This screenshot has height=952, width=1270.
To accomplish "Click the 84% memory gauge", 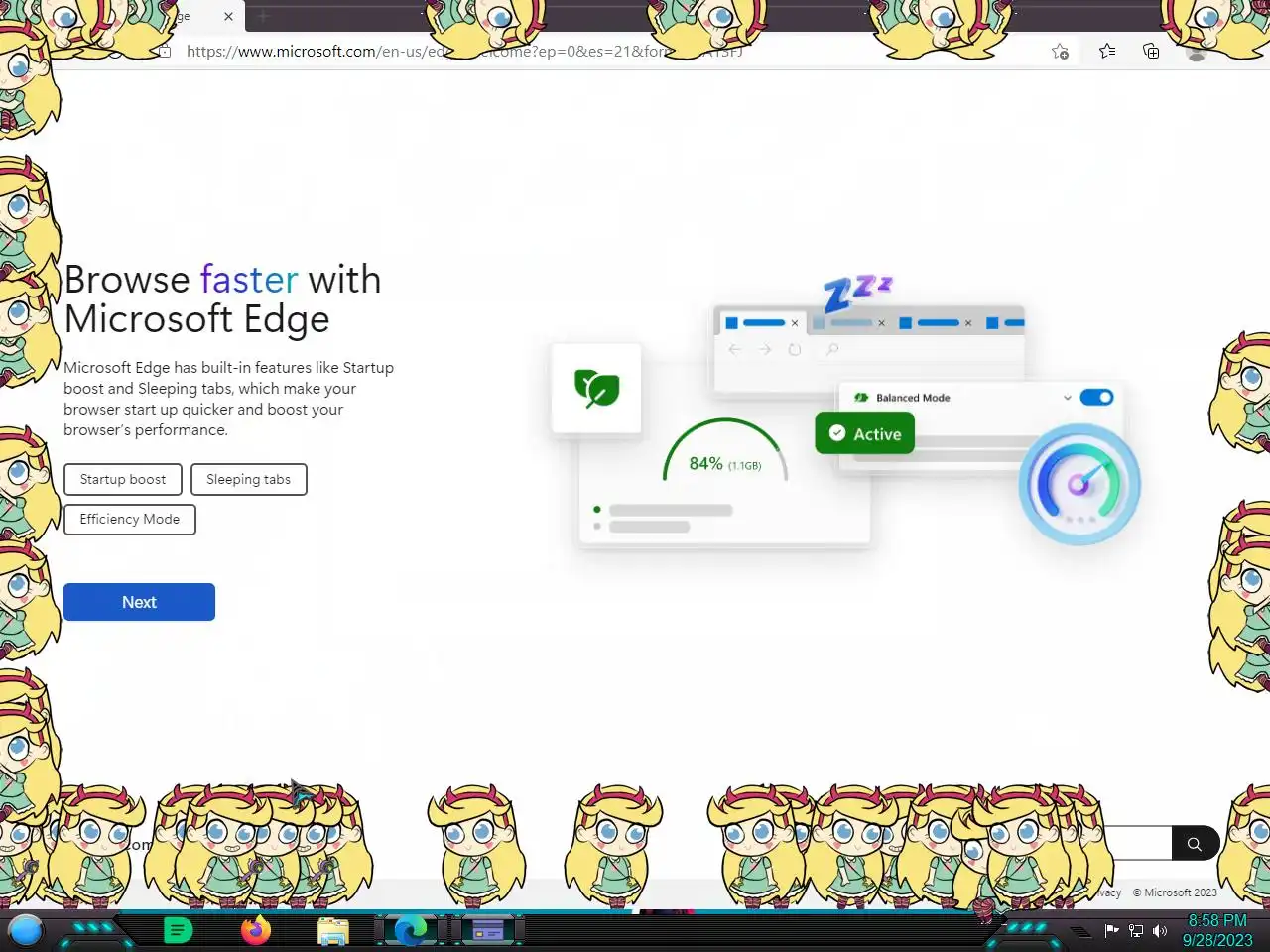I will (x=725, y=452).
